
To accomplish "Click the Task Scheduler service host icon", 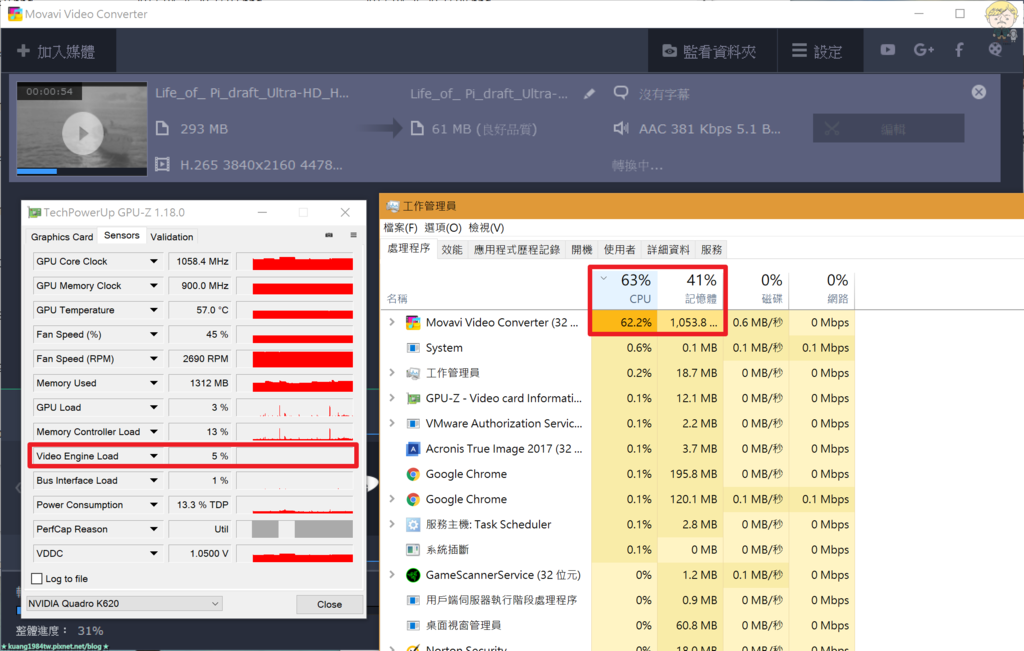I will click(413, 524).
